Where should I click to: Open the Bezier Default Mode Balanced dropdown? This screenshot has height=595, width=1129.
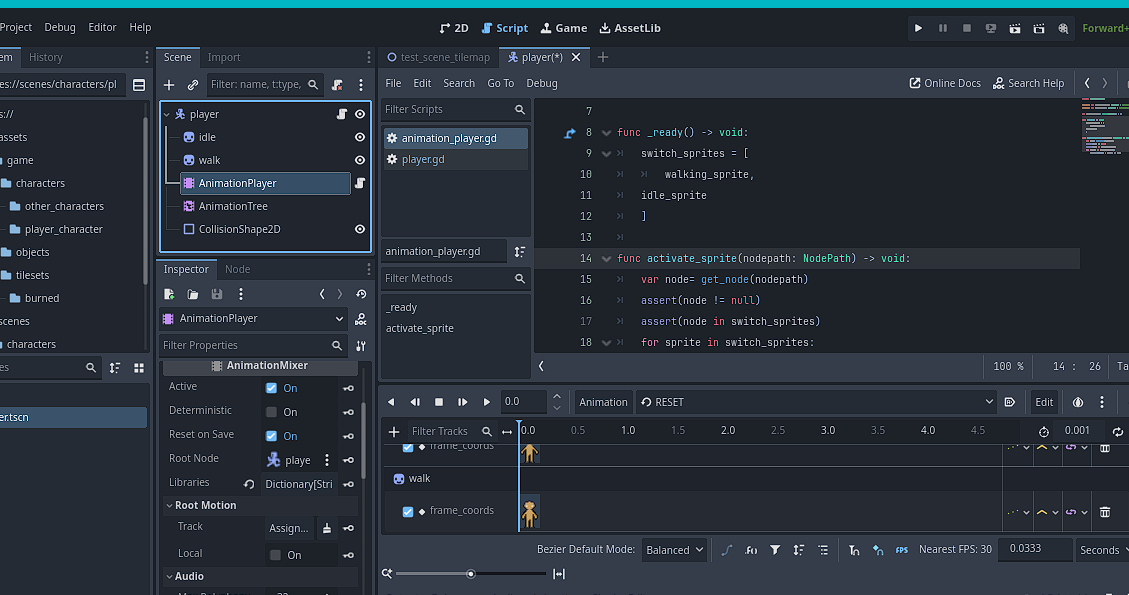pos(676,550)
